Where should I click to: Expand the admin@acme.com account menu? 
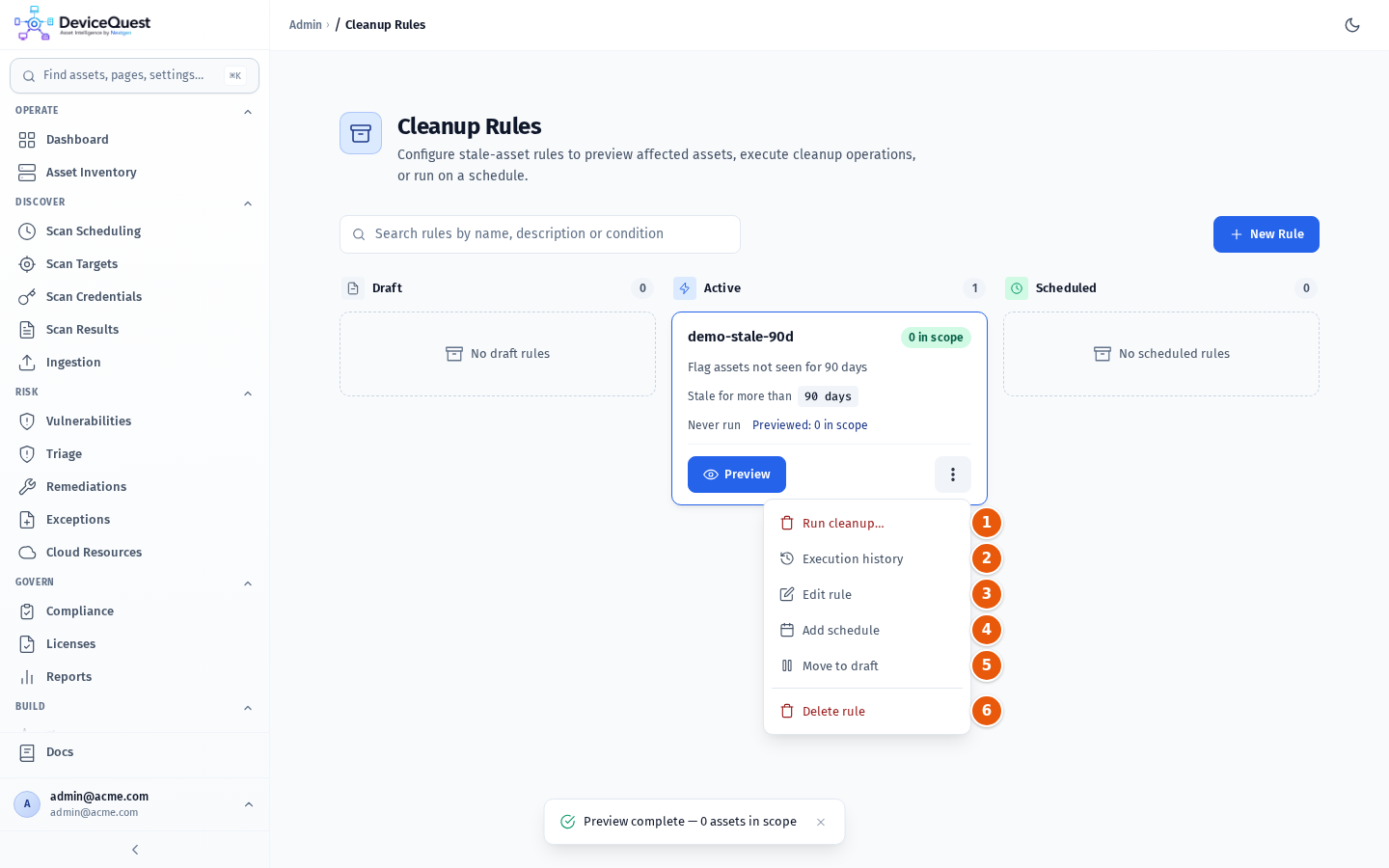point(134,804)
